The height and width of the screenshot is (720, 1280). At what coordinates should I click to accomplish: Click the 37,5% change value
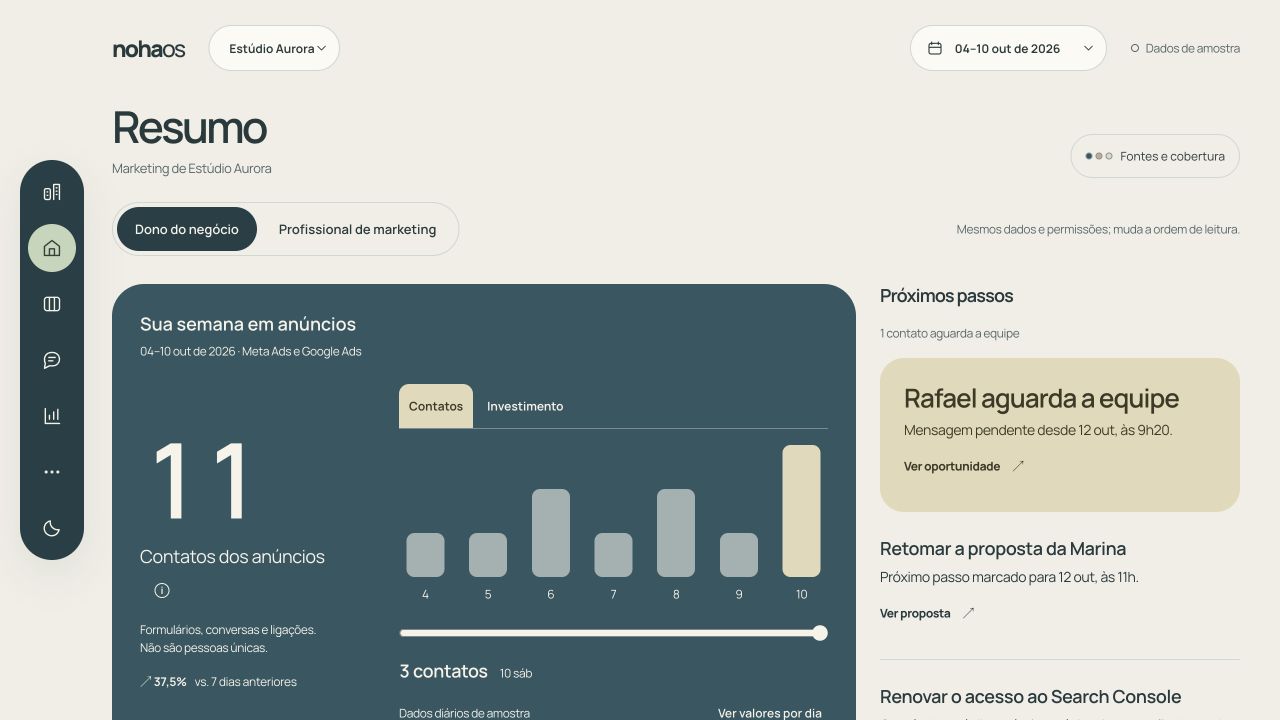coord(170,682)
